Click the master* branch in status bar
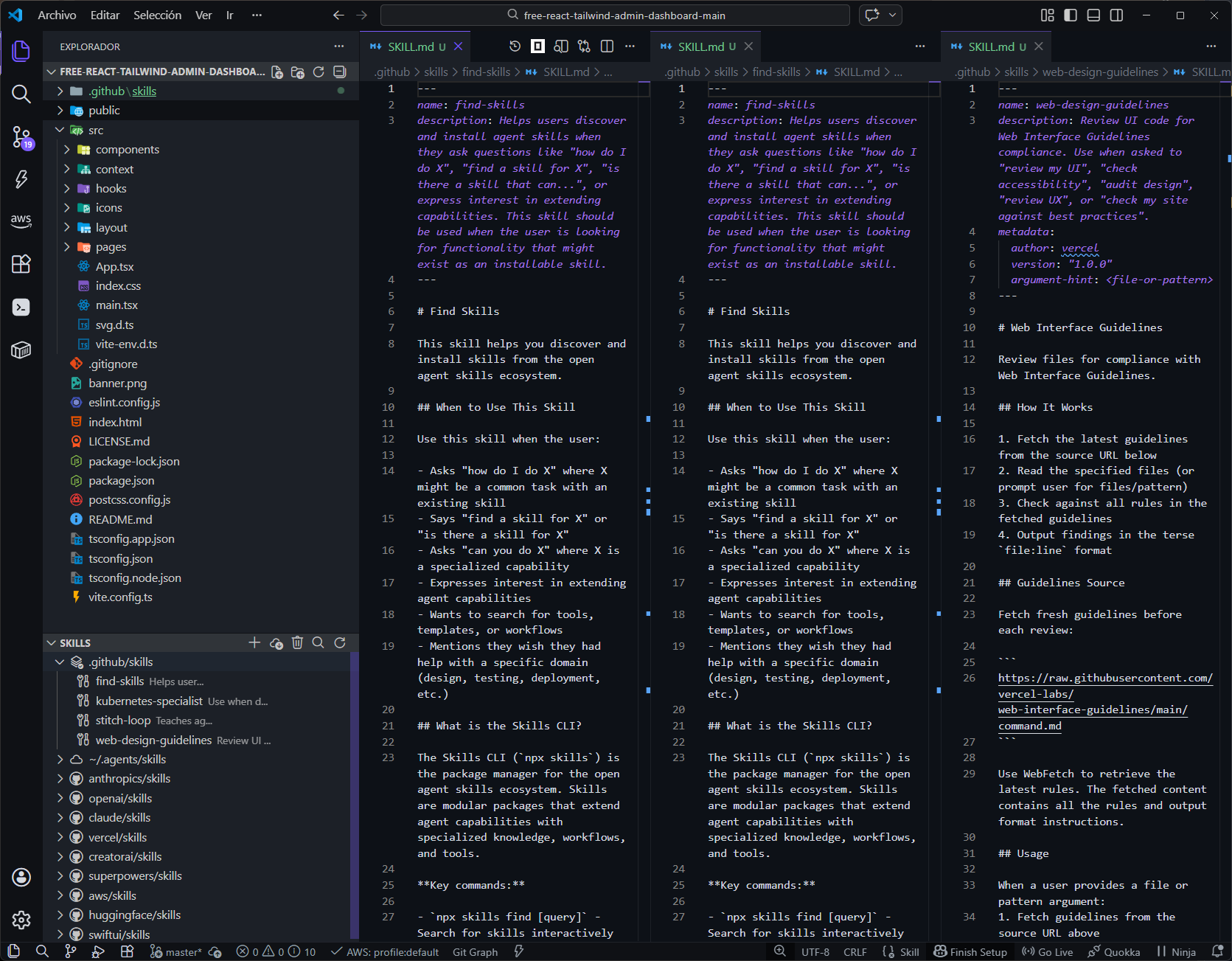This screenshot has height=961, width=1232. point(175,951)
